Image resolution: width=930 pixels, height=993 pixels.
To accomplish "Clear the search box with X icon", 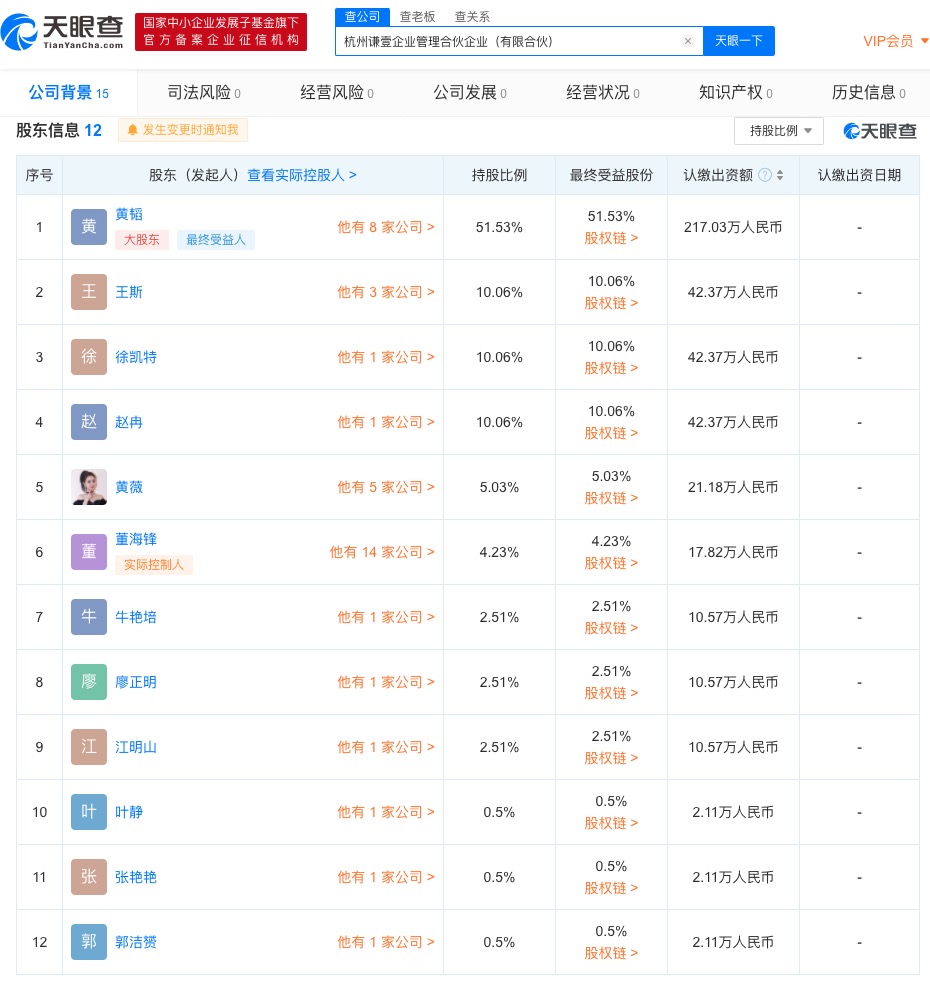I will click(x=687, y=41).
